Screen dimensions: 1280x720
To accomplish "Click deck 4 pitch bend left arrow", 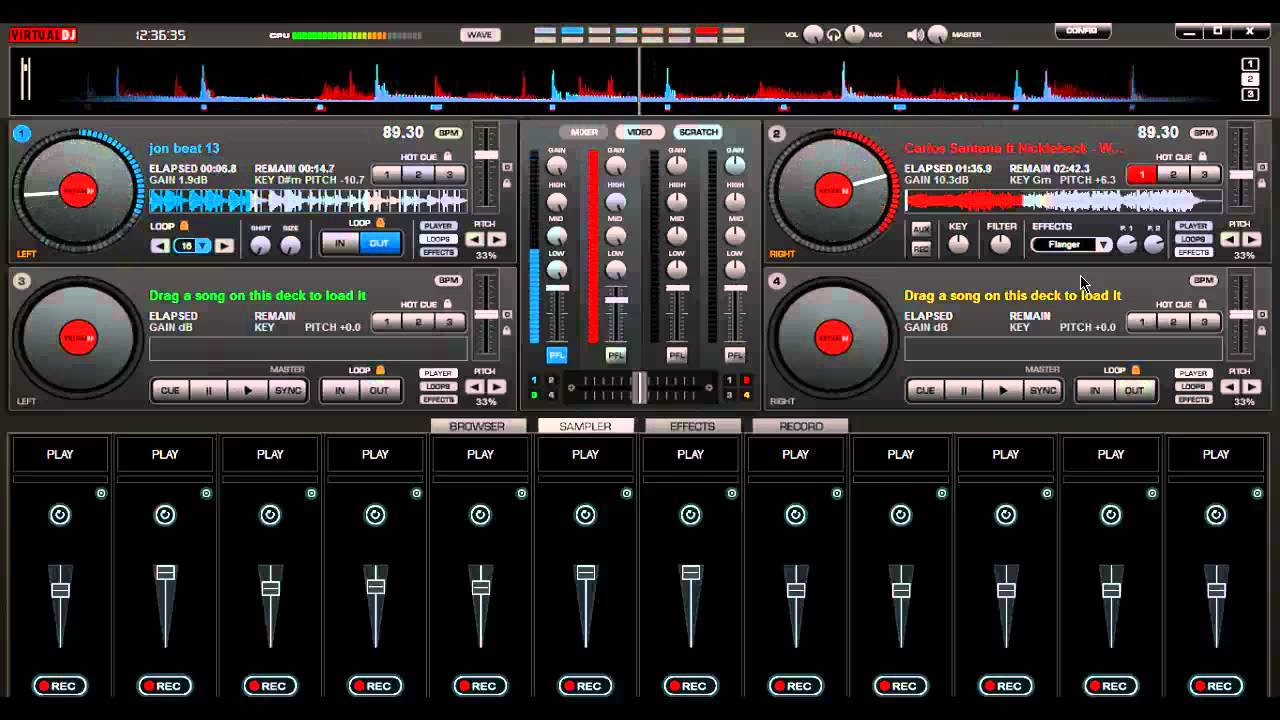I will 1230,387.
